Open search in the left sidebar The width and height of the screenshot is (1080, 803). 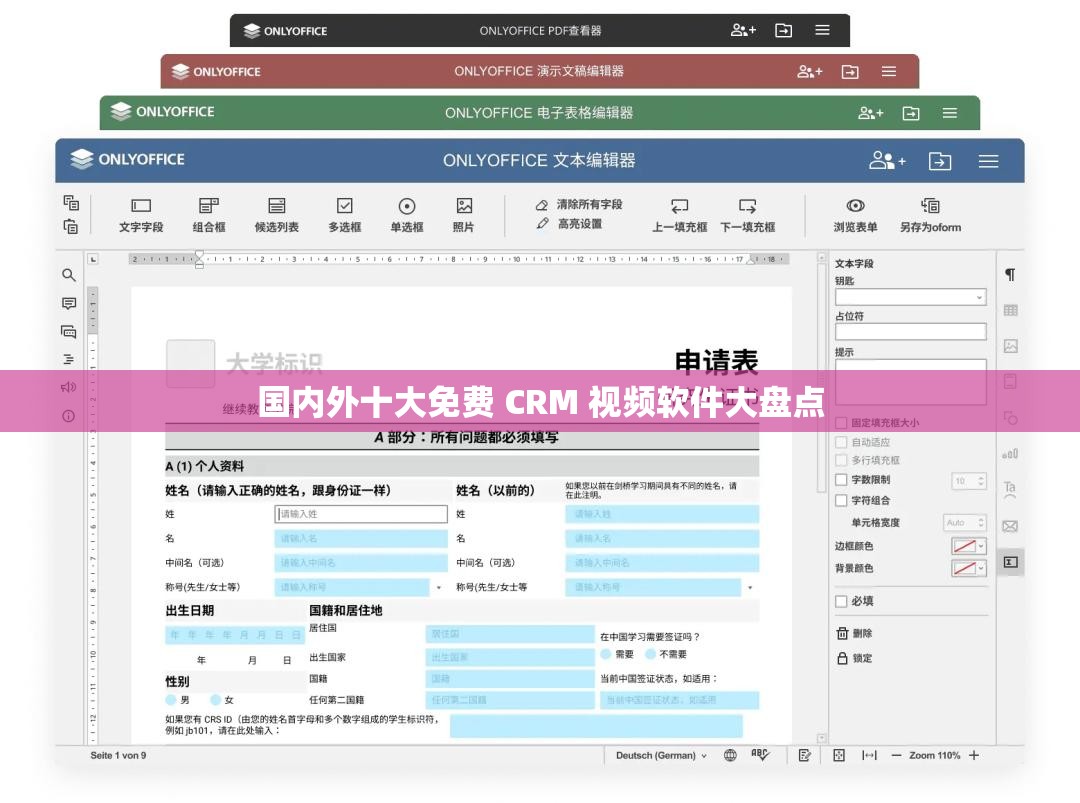point(68,275)
